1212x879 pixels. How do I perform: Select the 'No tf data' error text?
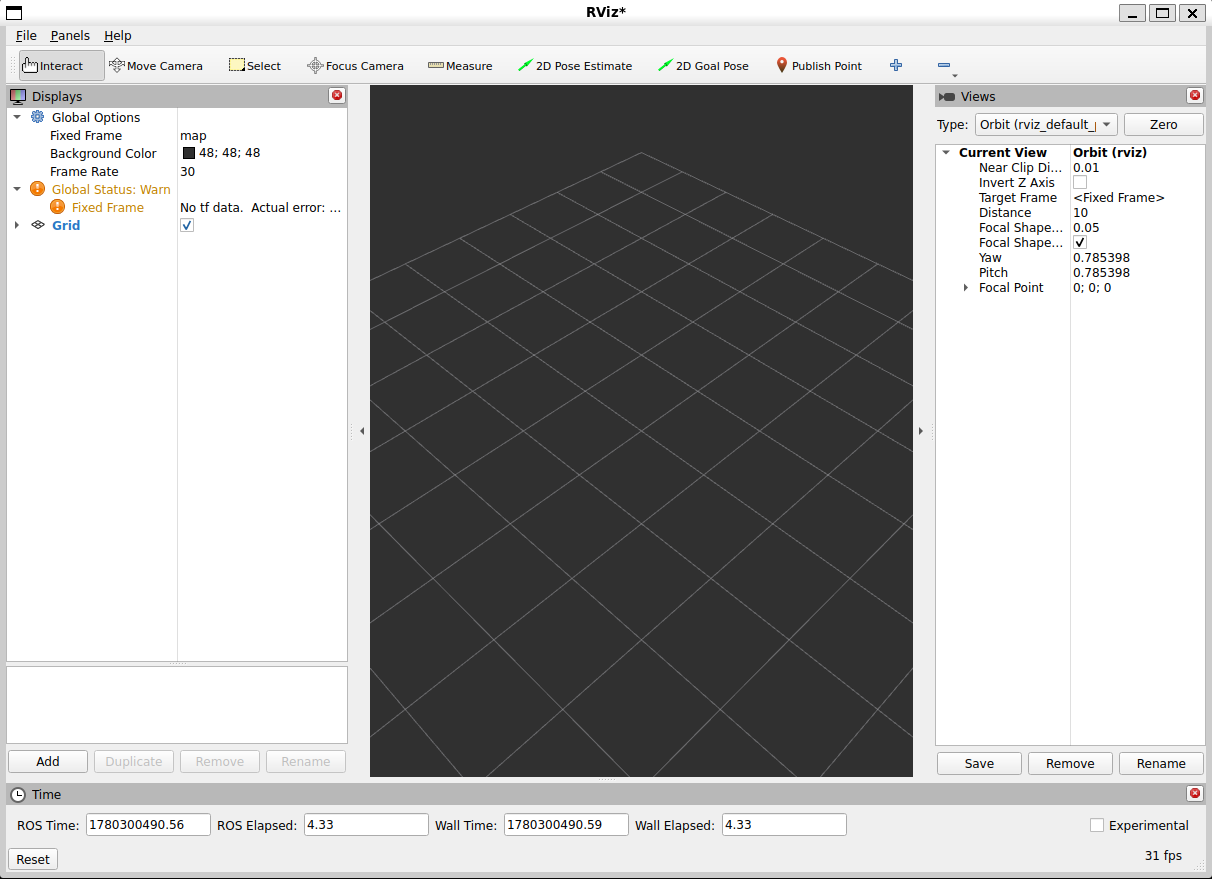click(260, 207)
